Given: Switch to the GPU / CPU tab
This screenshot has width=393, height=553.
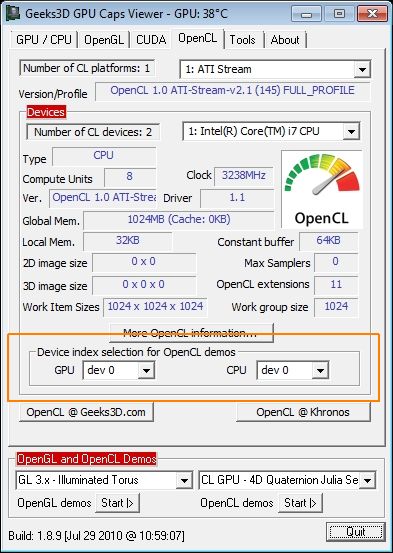Looking at the screenshot, I should (44, 40).
